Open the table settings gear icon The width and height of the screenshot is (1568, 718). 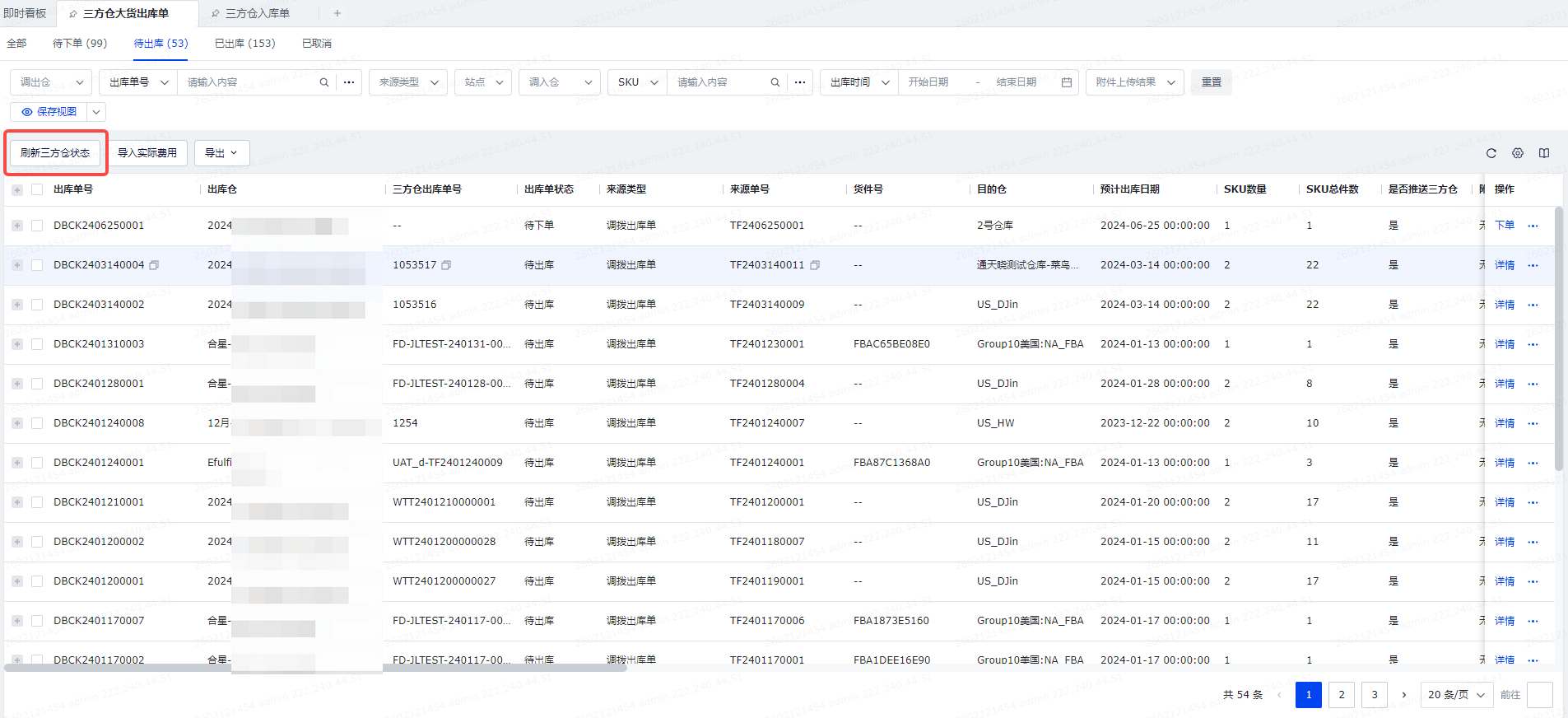coord(1517,153)
